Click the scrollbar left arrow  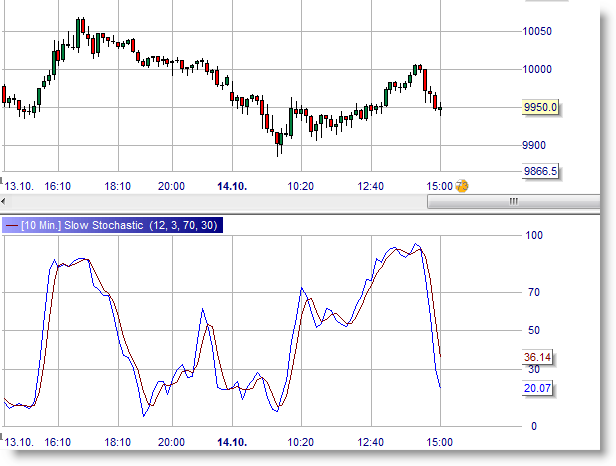tap(3, 202)
